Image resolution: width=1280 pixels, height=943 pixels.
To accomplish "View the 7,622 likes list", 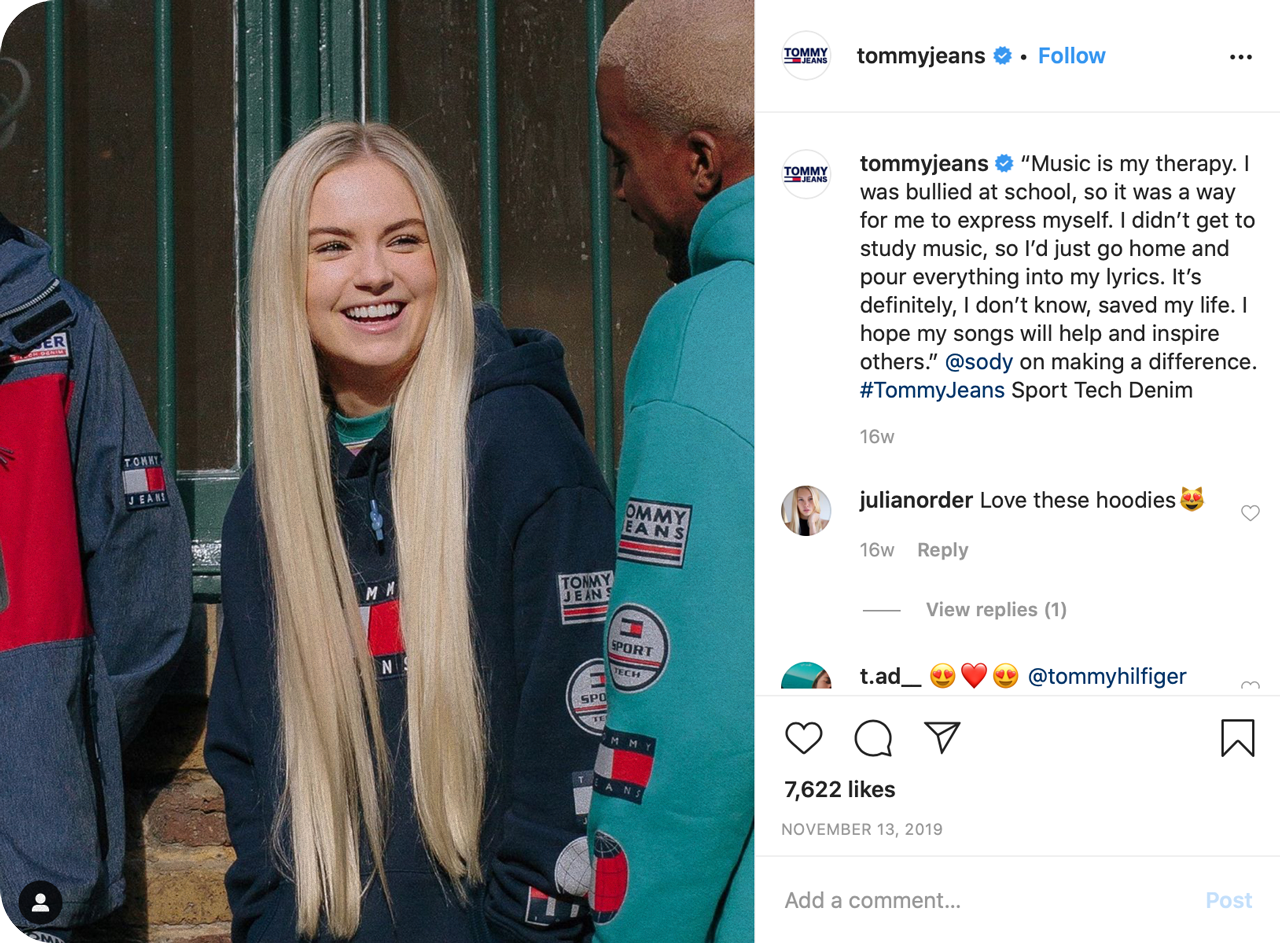I will (840, 789).
